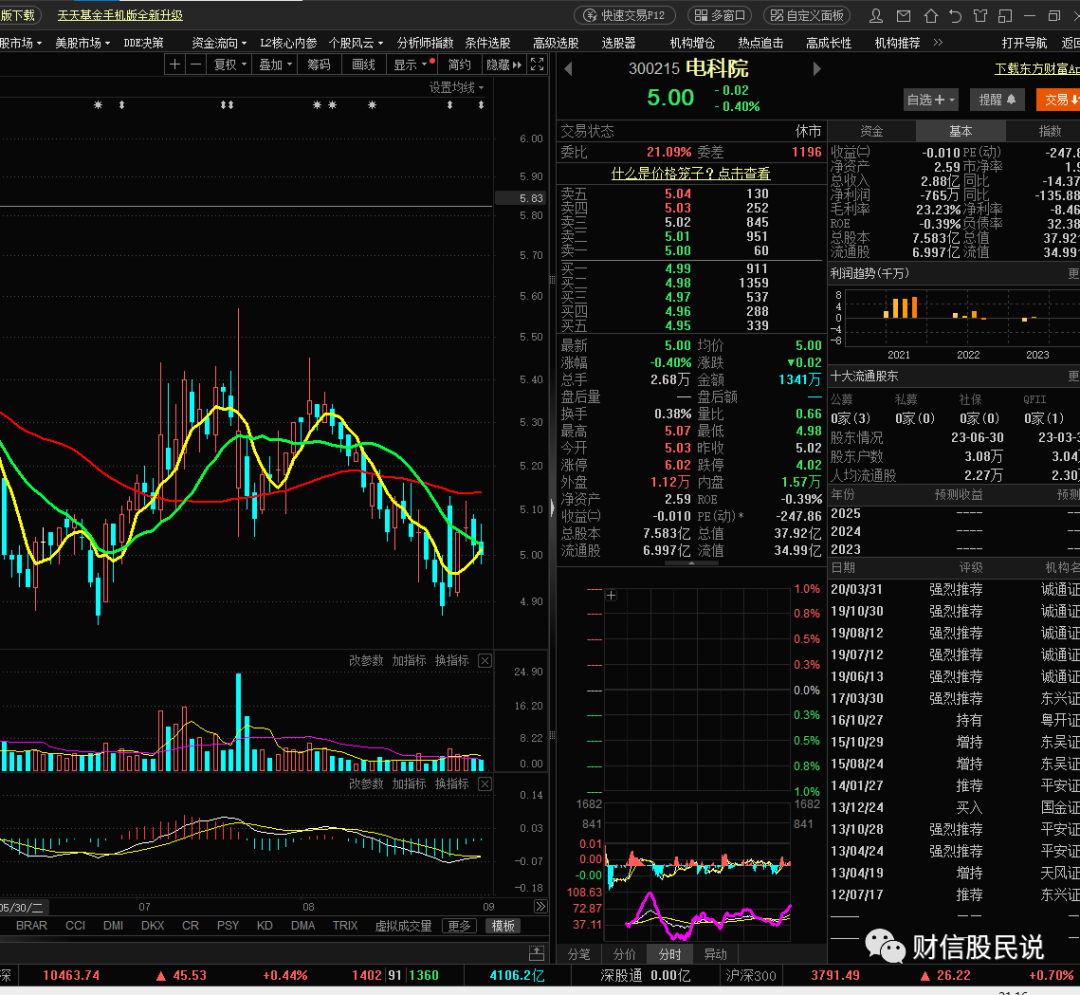
Task: Click the first star event marker on chart
Action: pyautogui.click(x=98, y=105)
